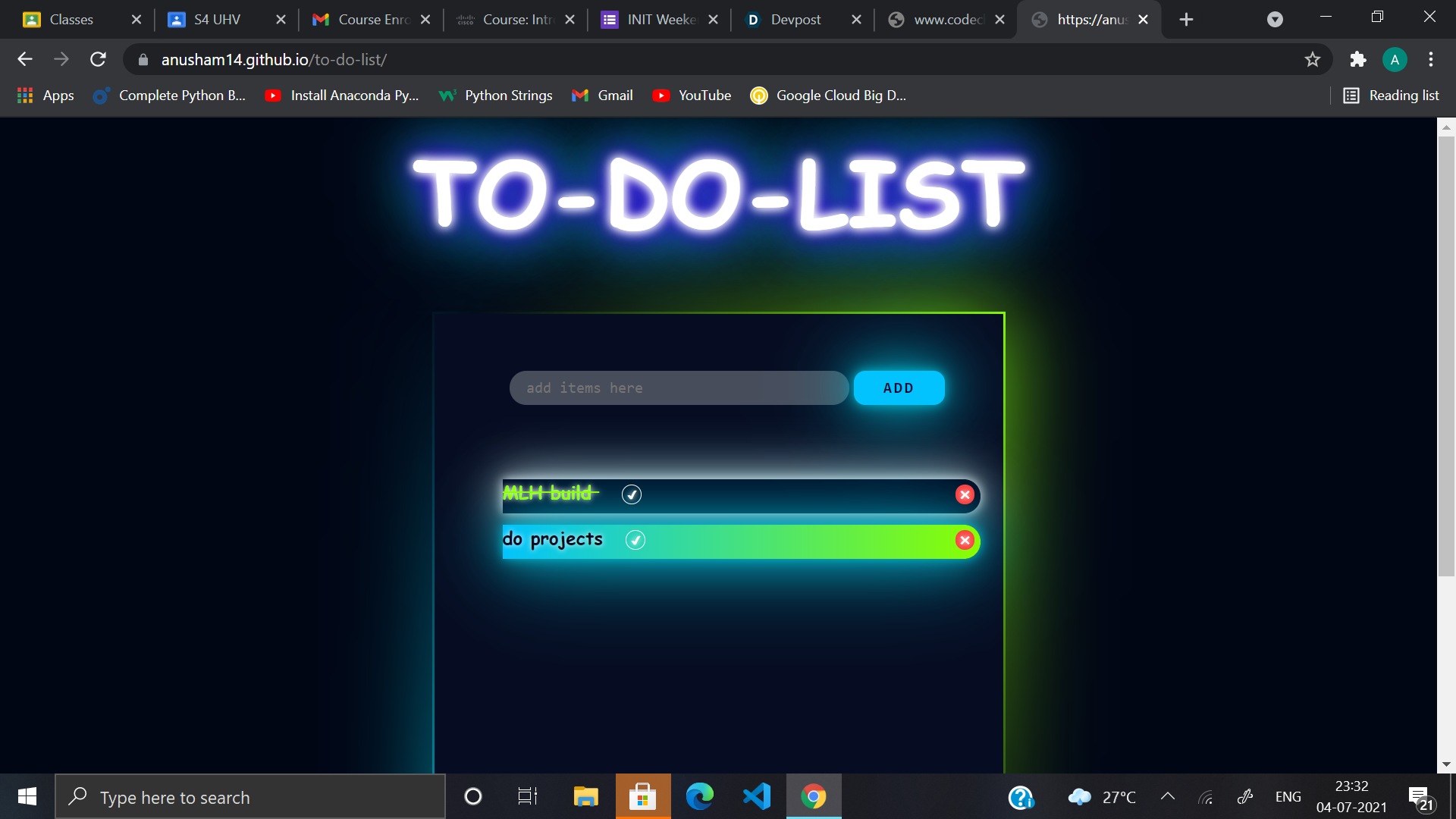Image resolution: width=1456 pixels, height=819 pixels.
Task: Uncheck the MLH build task
Action: coord(632,494)
